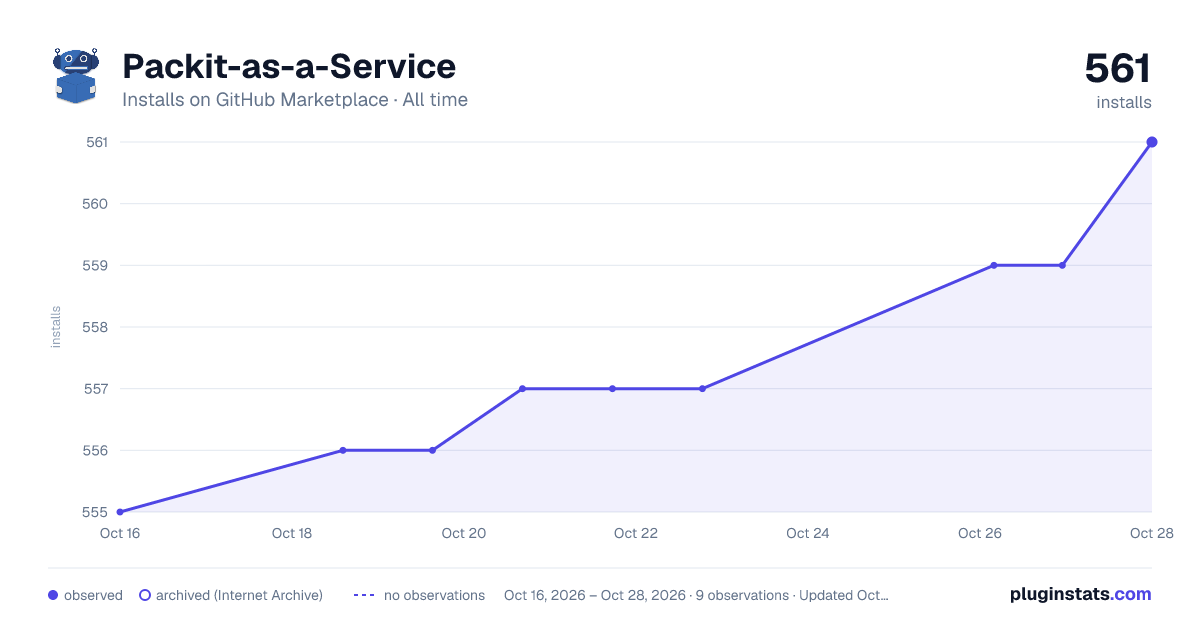
Task: Click the Packit robot logo icon
Action: click(x=76, y=76)
